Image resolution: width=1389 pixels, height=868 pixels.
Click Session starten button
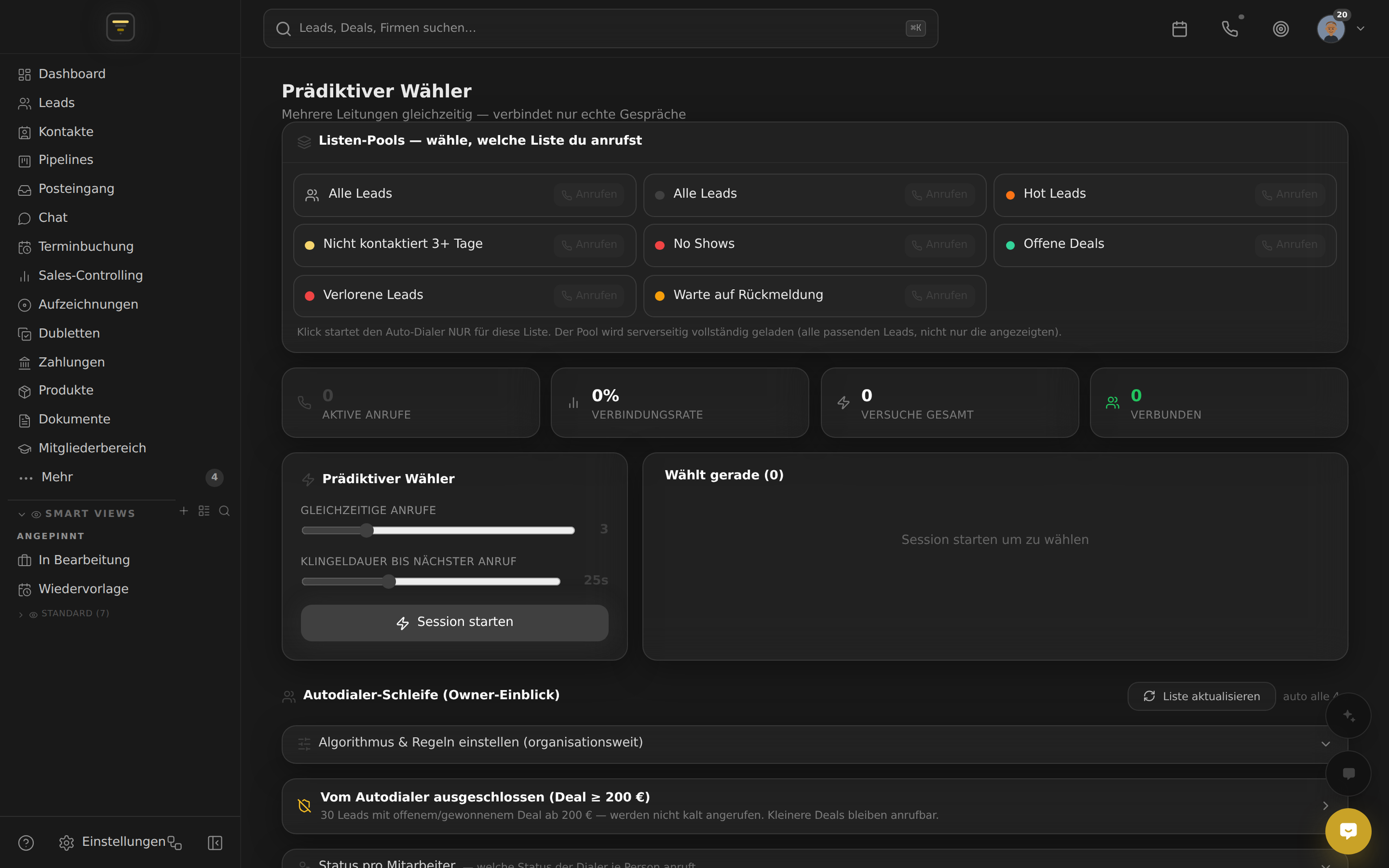[x=455, y=622]
